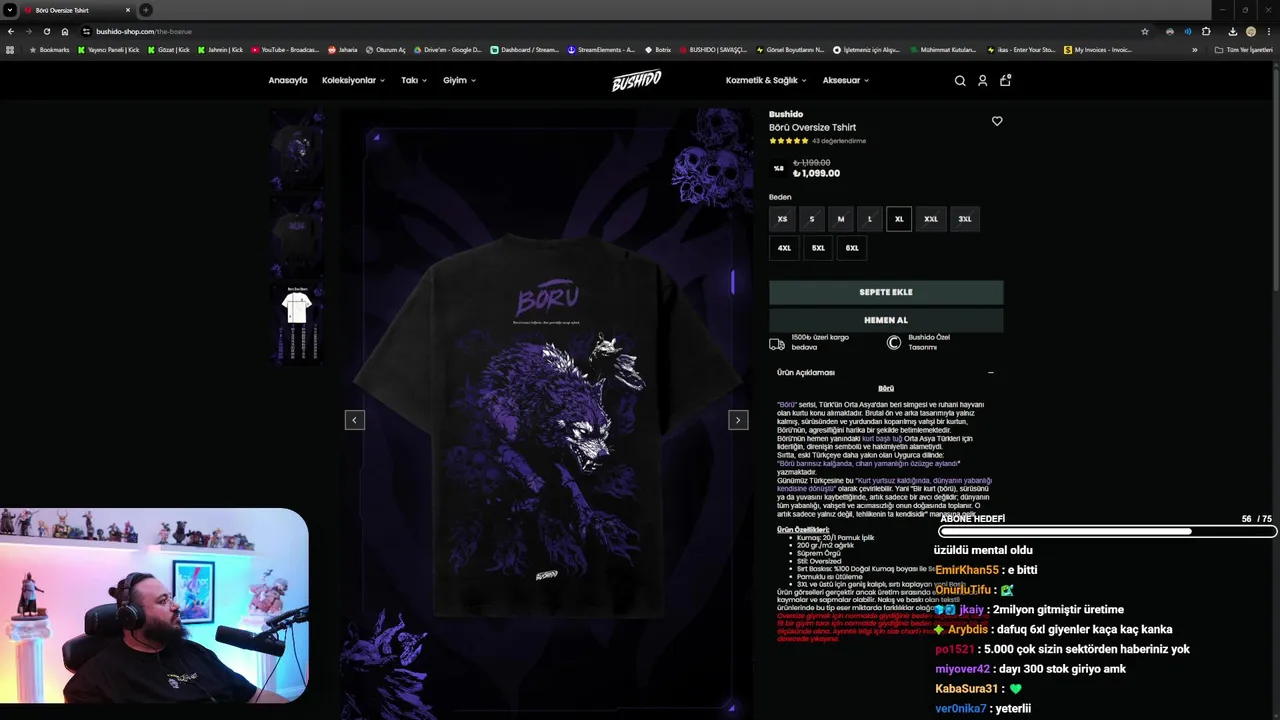The image size is (1280, 720).
Task: Expand the Koleksiyonlar dropdown menu
Action: coord(353,81)
